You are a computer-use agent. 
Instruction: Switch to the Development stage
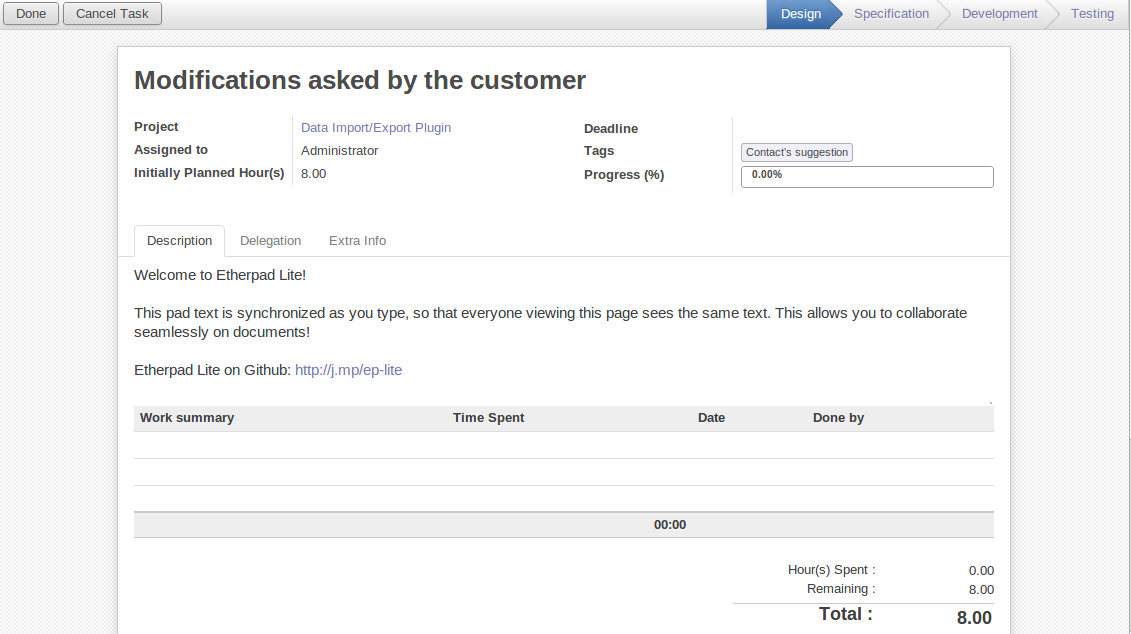tap(999, 14)
